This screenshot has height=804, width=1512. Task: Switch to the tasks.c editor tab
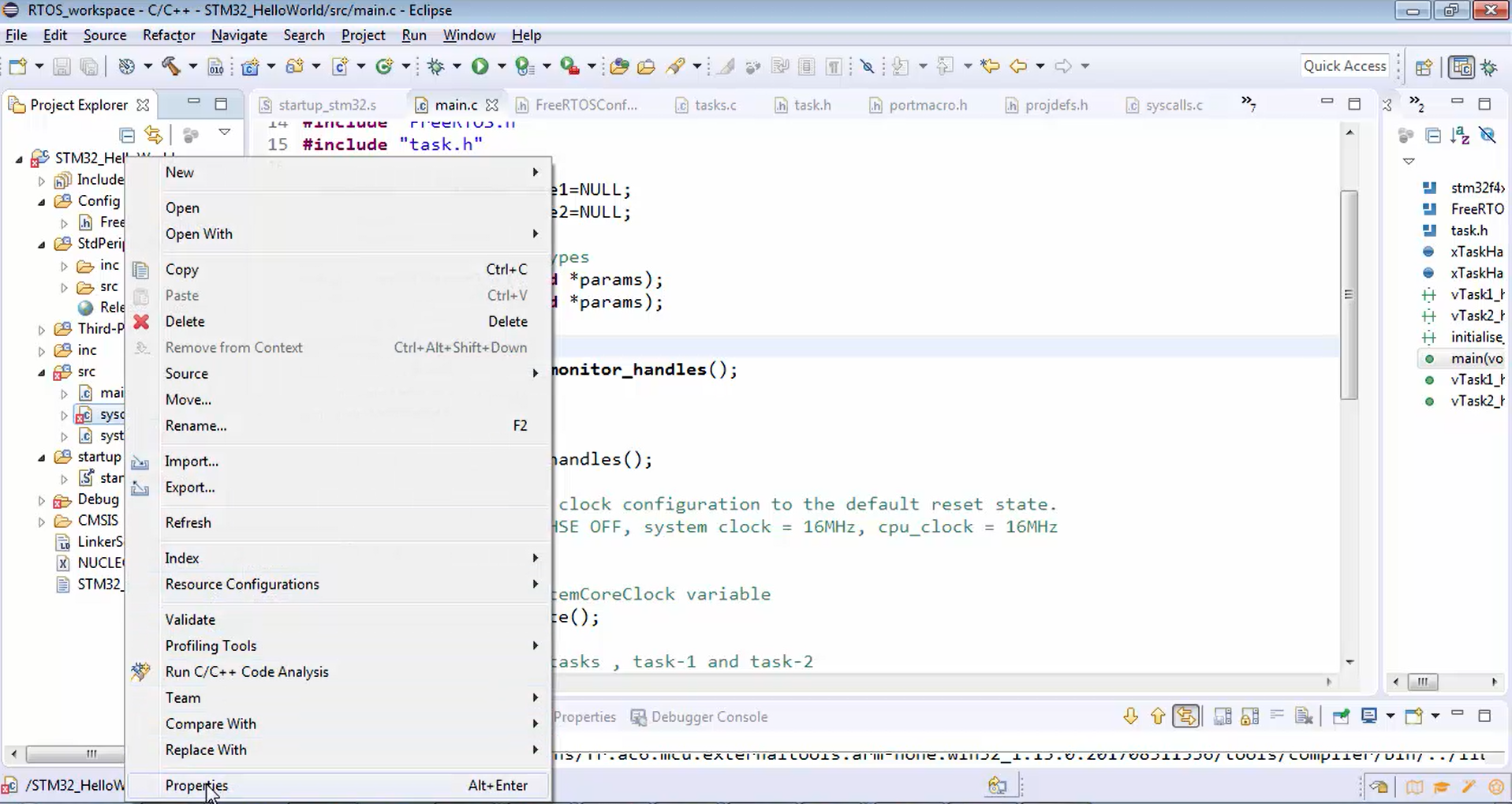click(707, 105)
